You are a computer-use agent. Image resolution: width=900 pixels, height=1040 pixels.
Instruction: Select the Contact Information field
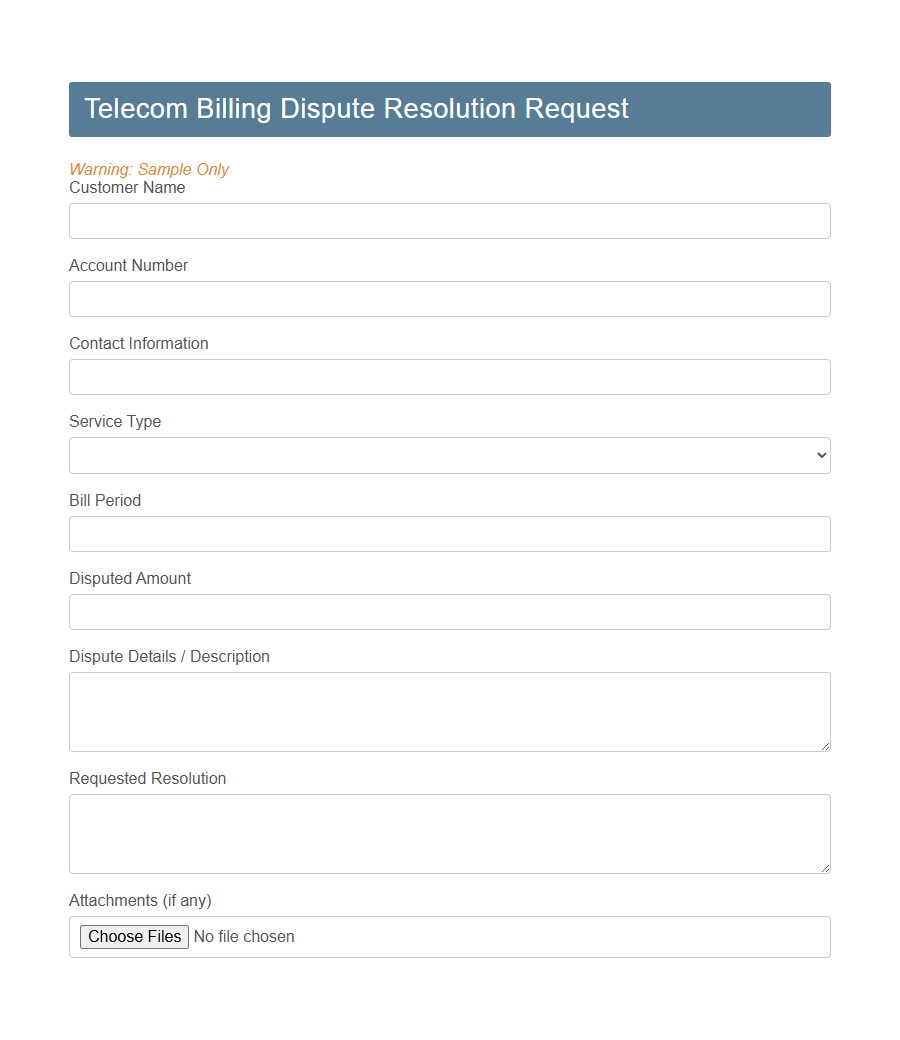[449, 377]
